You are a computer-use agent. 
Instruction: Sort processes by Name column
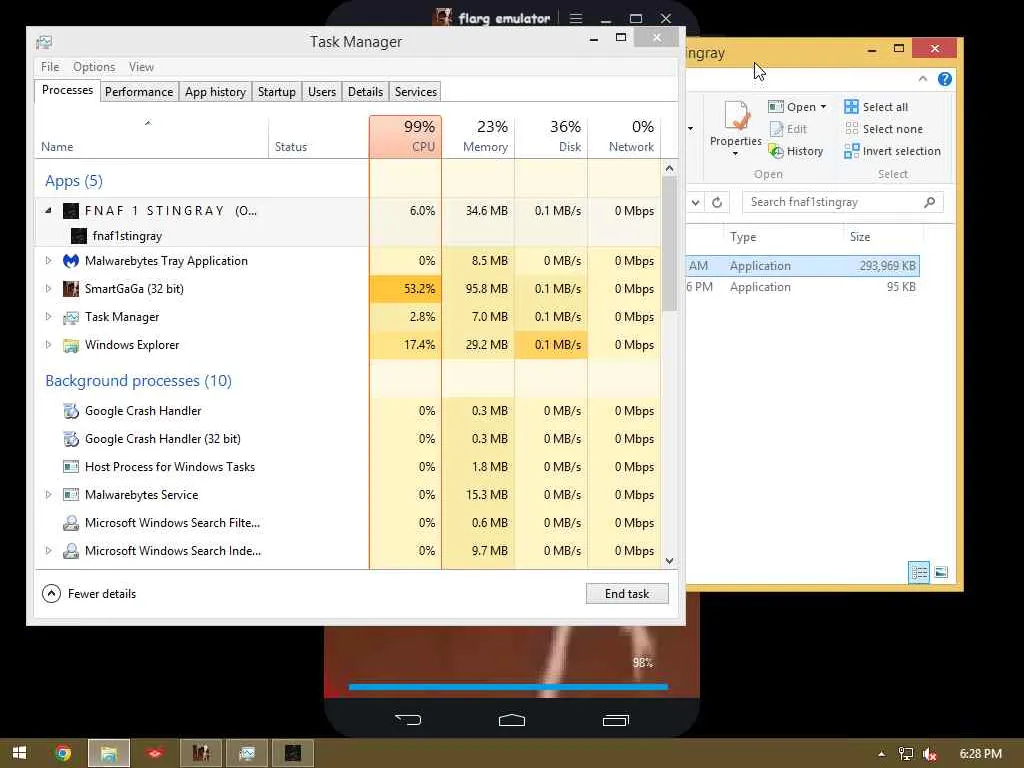[152, 136]
